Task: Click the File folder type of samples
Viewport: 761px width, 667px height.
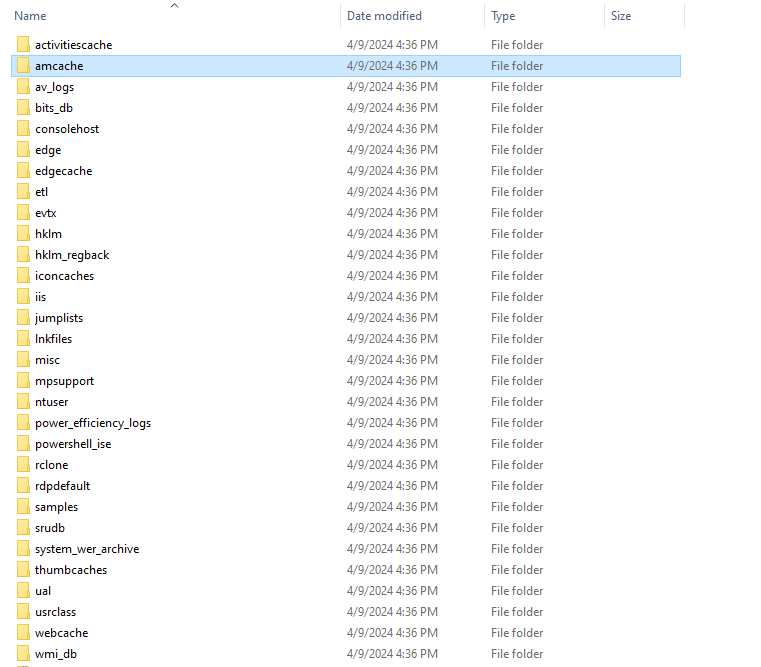Action: [x=517, y=506]
